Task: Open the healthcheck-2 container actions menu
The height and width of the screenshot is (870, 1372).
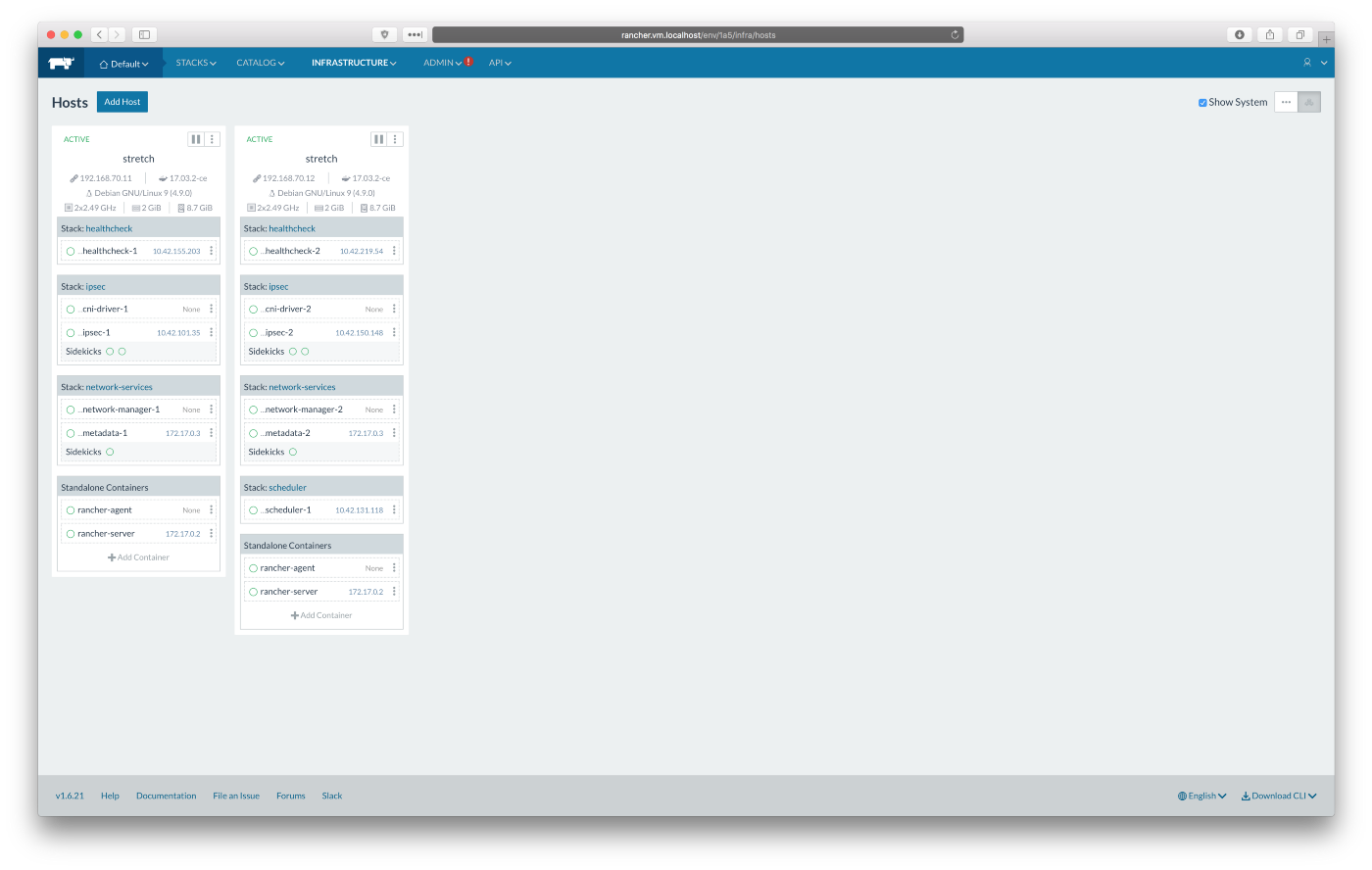Action: click(x=394, y=251)
